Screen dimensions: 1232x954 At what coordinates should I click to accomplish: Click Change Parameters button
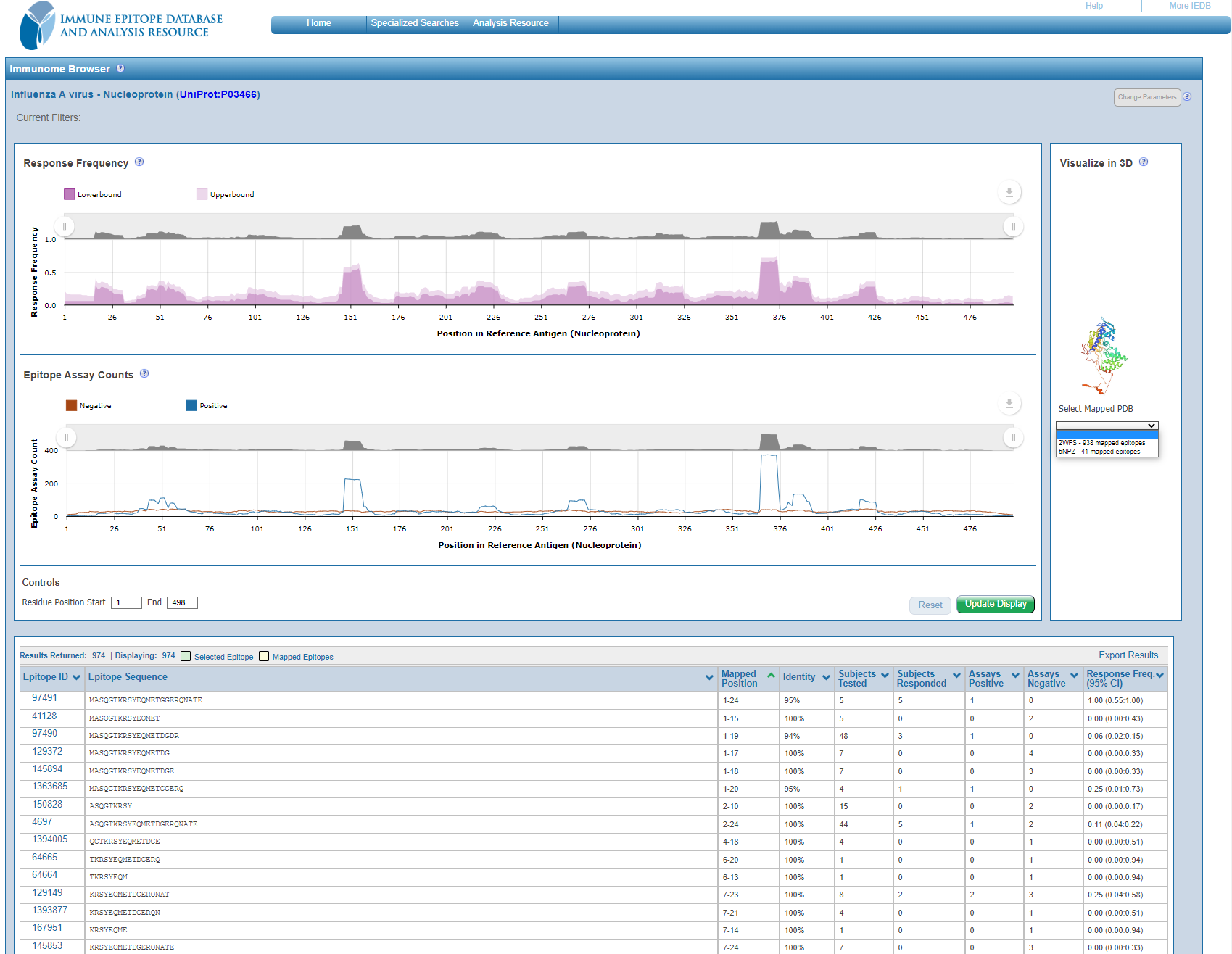(1147, 97)
